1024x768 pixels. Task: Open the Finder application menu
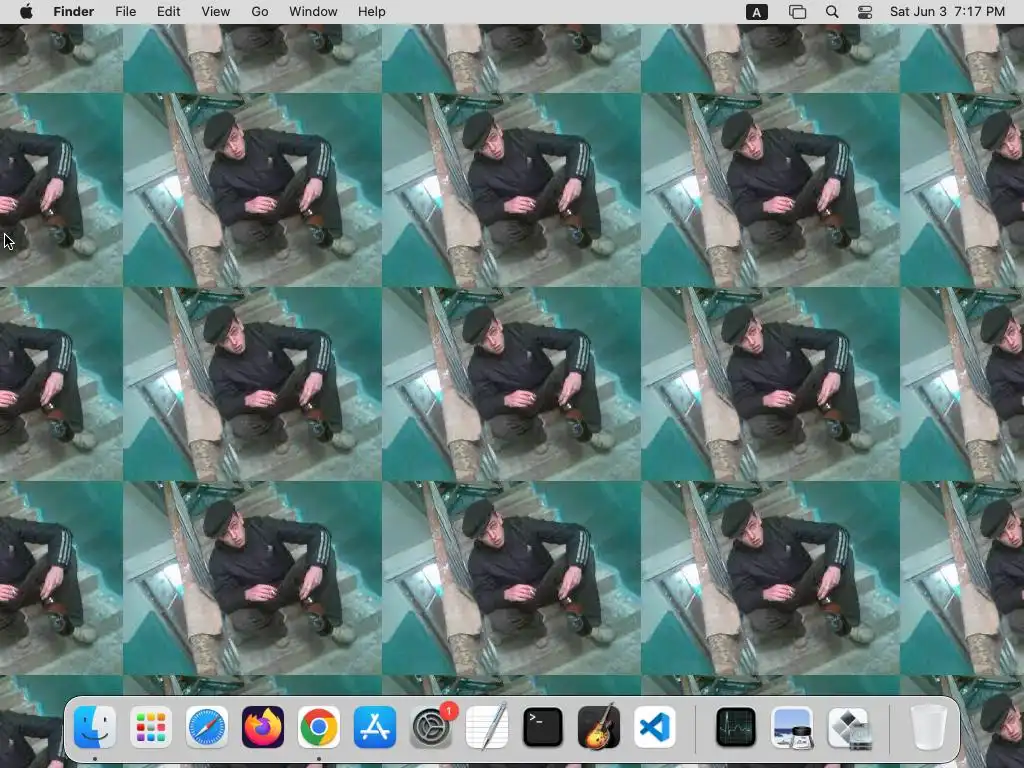[x=74, y=12]
